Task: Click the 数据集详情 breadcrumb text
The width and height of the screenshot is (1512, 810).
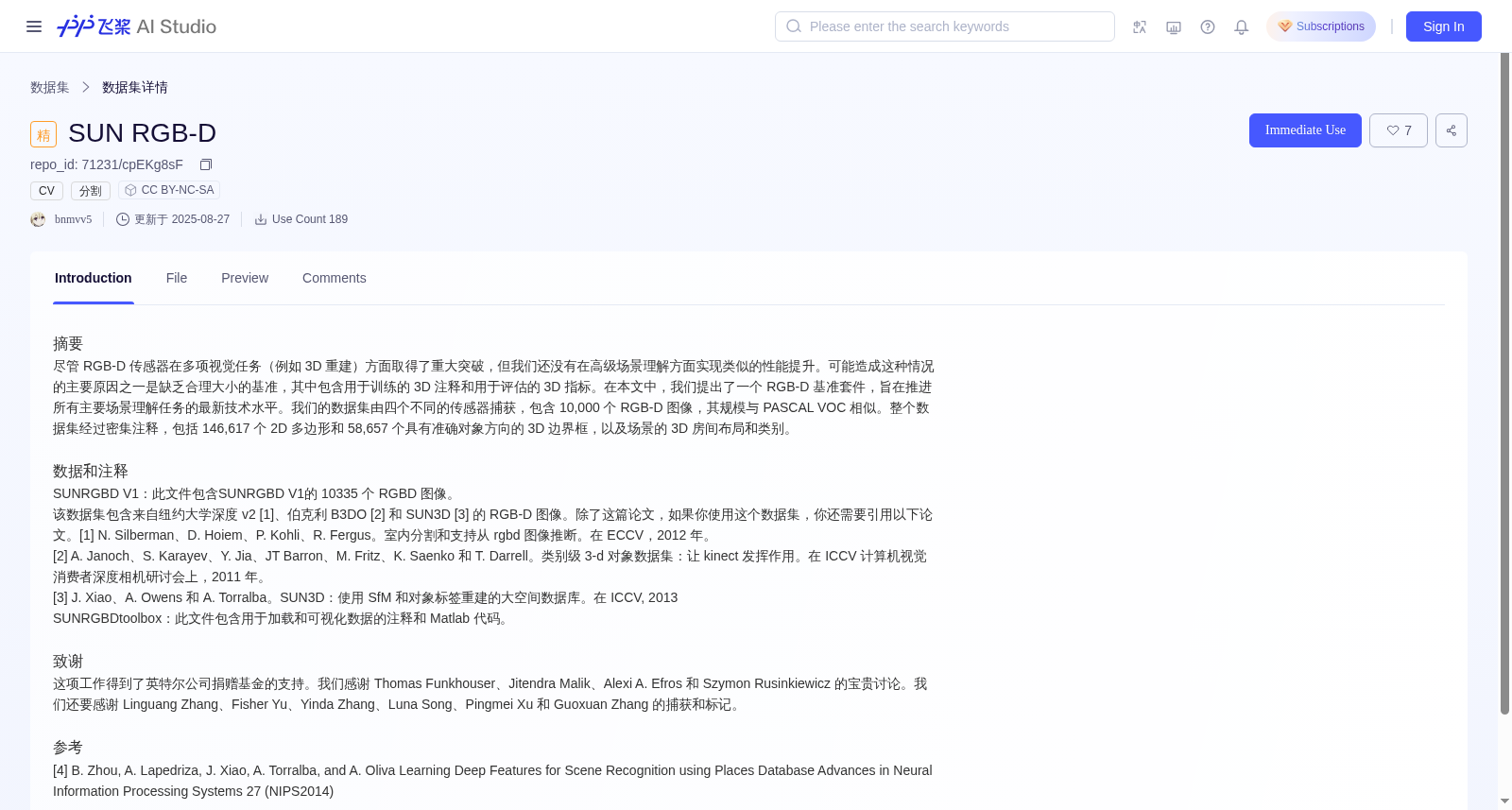Action: (135, 87)
